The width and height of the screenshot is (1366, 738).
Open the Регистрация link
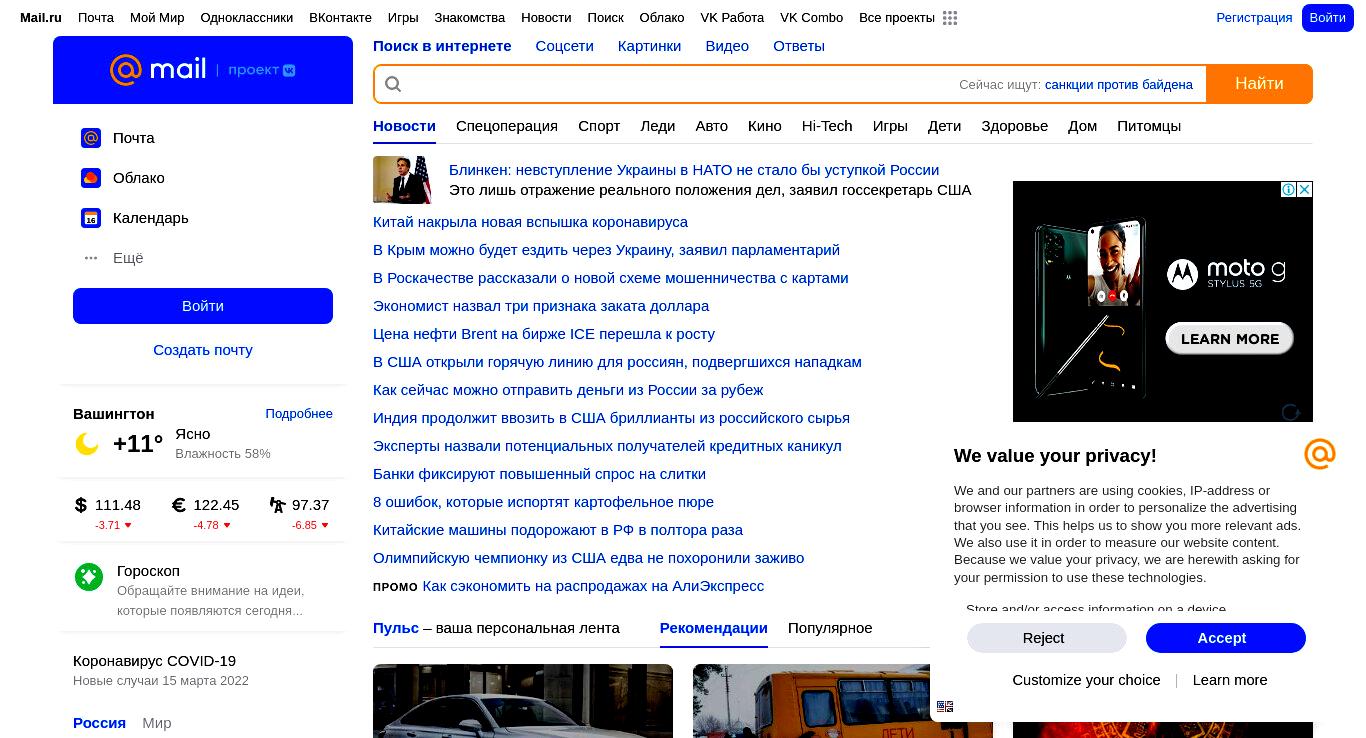coord(1254,18)
